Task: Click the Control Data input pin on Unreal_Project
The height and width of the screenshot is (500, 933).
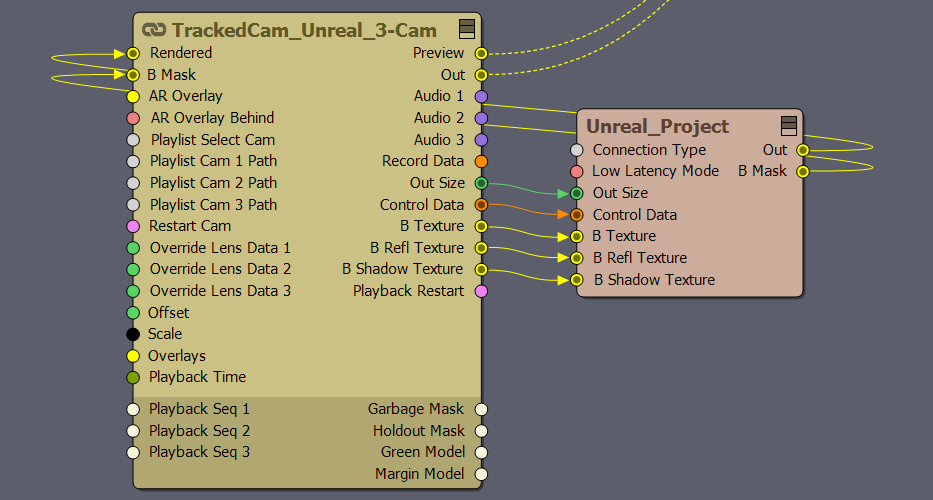Action: point(577,215)
